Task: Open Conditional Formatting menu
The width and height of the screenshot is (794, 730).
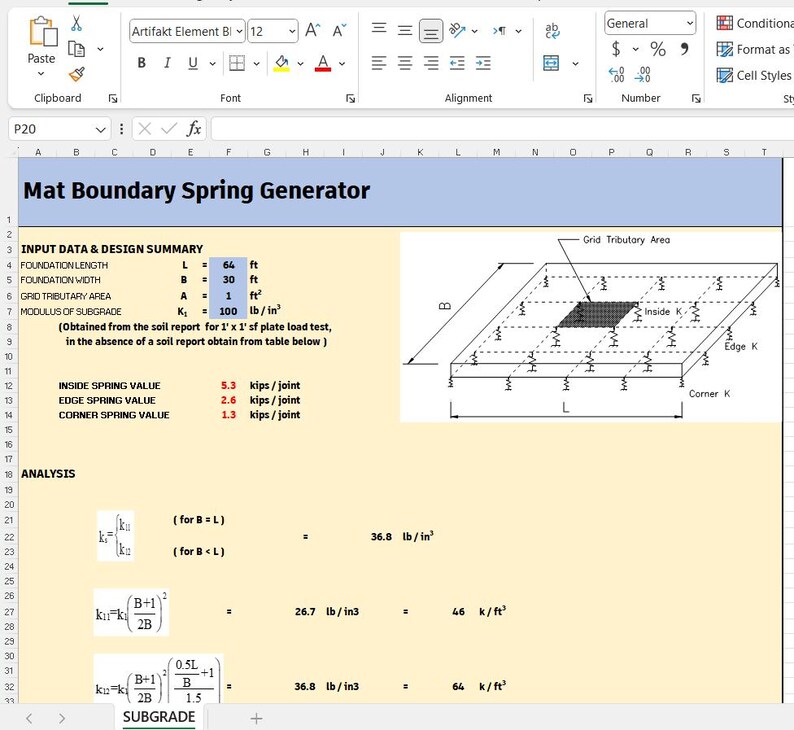Action: click(x=755, y=23)
